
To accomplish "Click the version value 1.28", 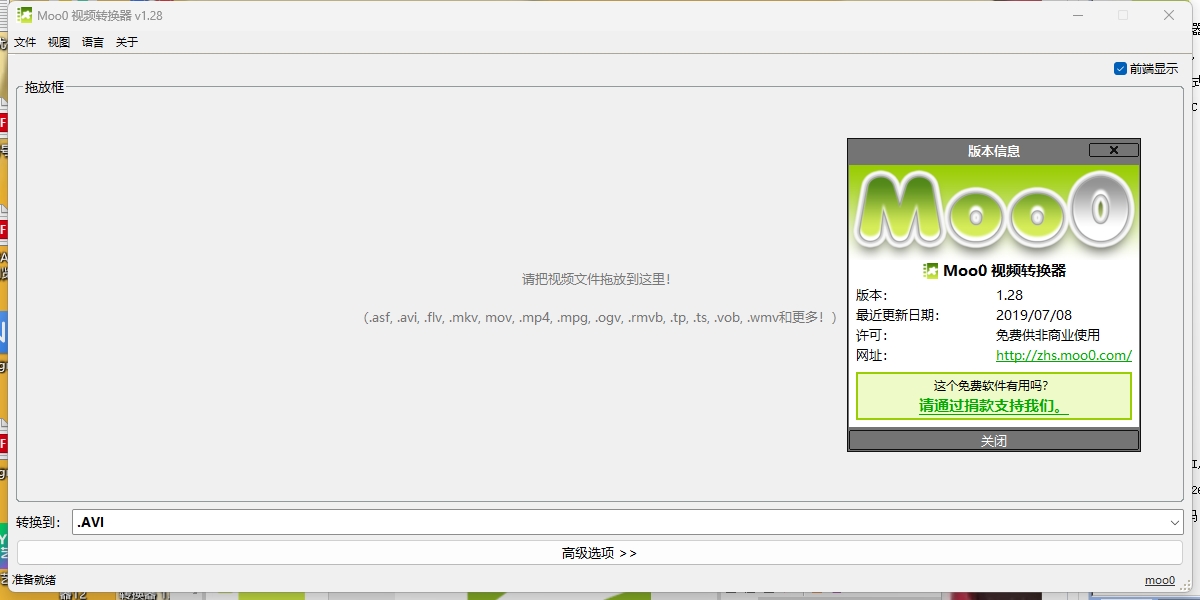I will click(1009, 295).
